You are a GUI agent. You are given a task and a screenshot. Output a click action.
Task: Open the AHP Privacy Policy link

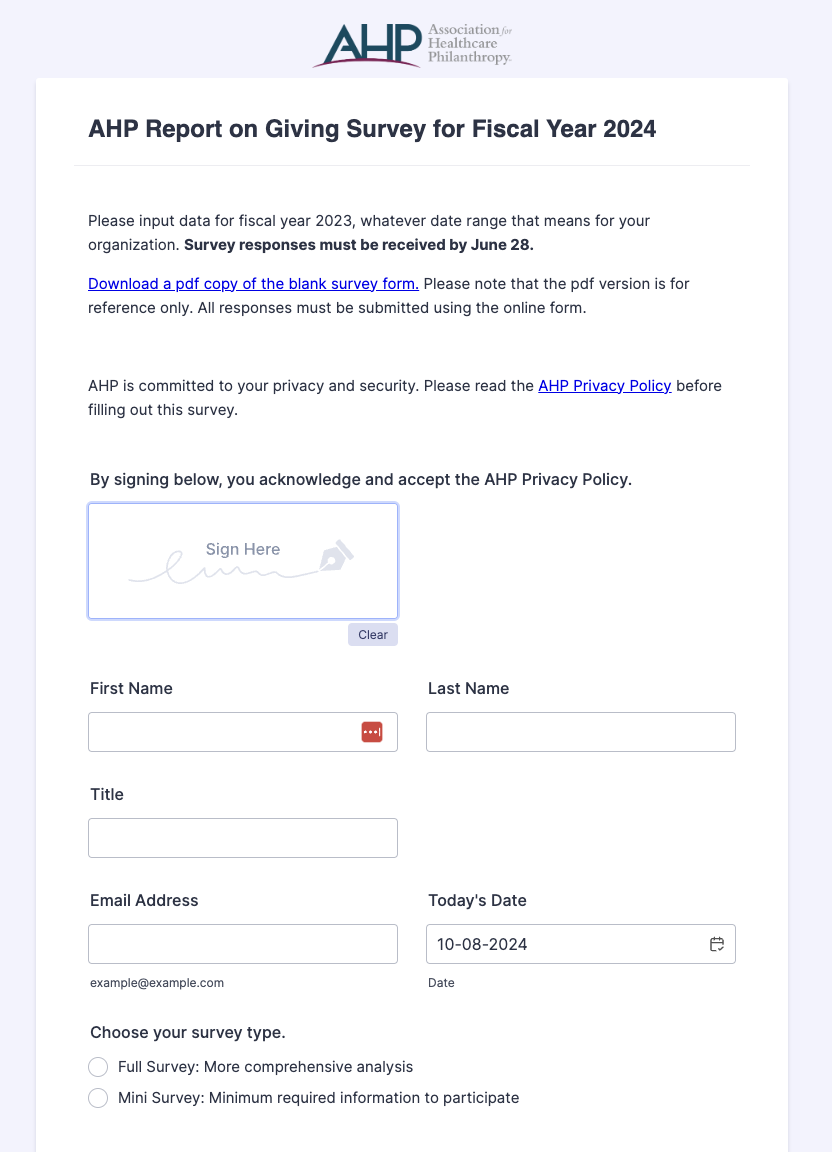tap(605, 386)
